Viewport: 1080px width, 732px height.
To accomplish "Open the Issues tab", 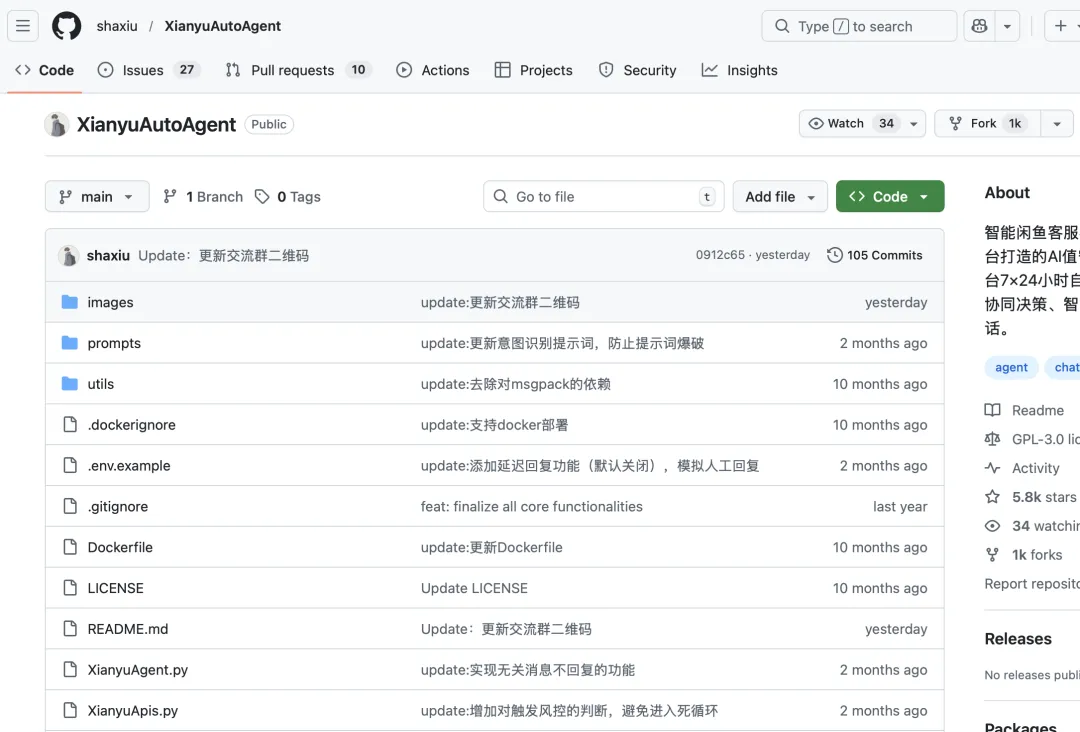I will click(149, 70).
